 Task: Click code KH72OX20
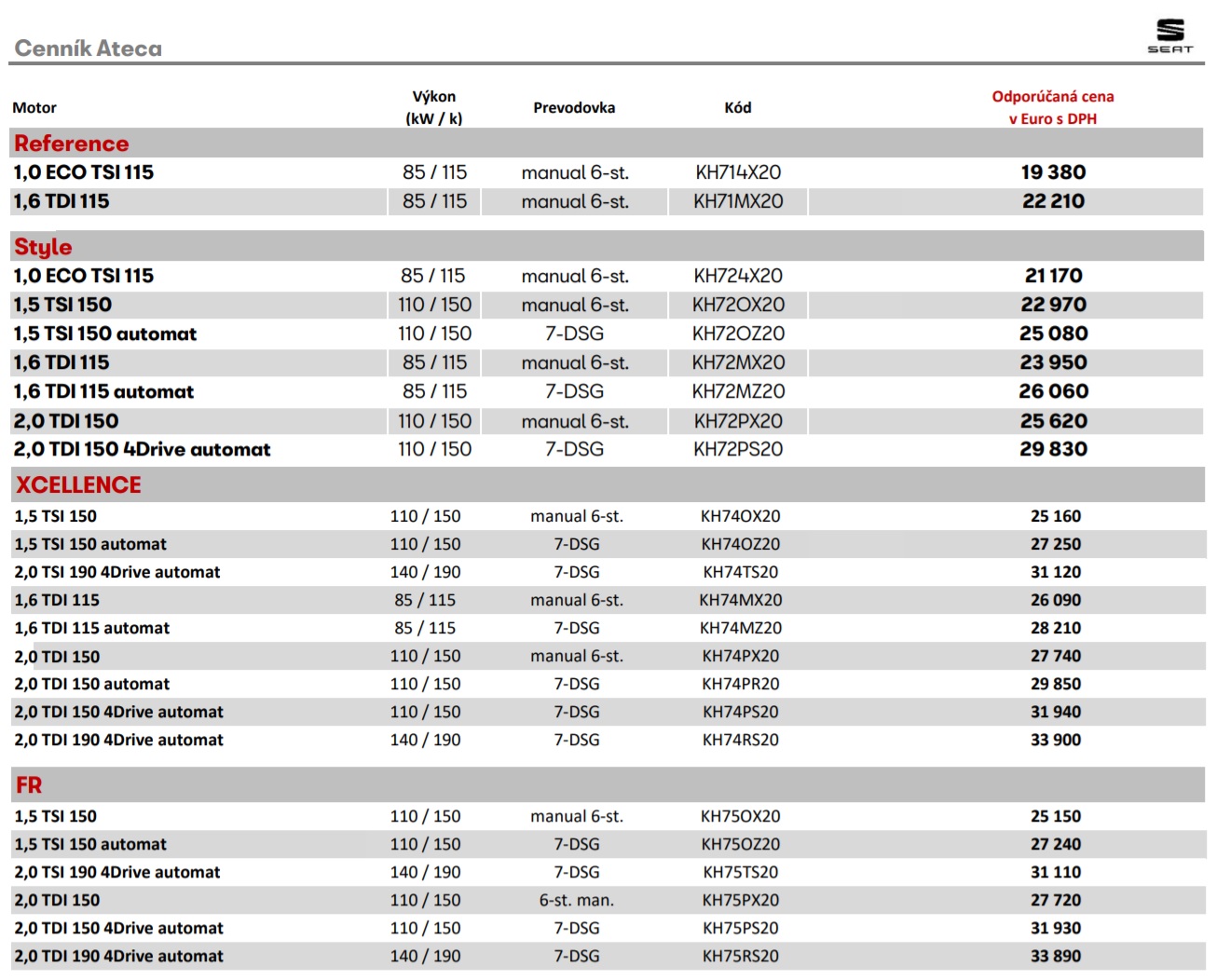[738, 305]
